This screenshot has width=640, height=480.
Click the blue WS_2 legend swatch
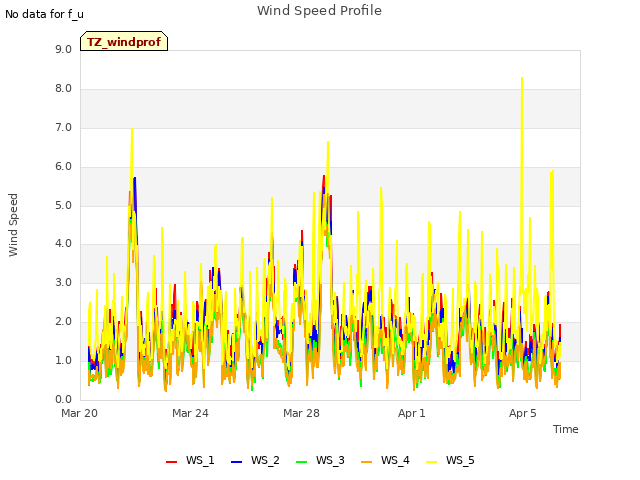236,462
